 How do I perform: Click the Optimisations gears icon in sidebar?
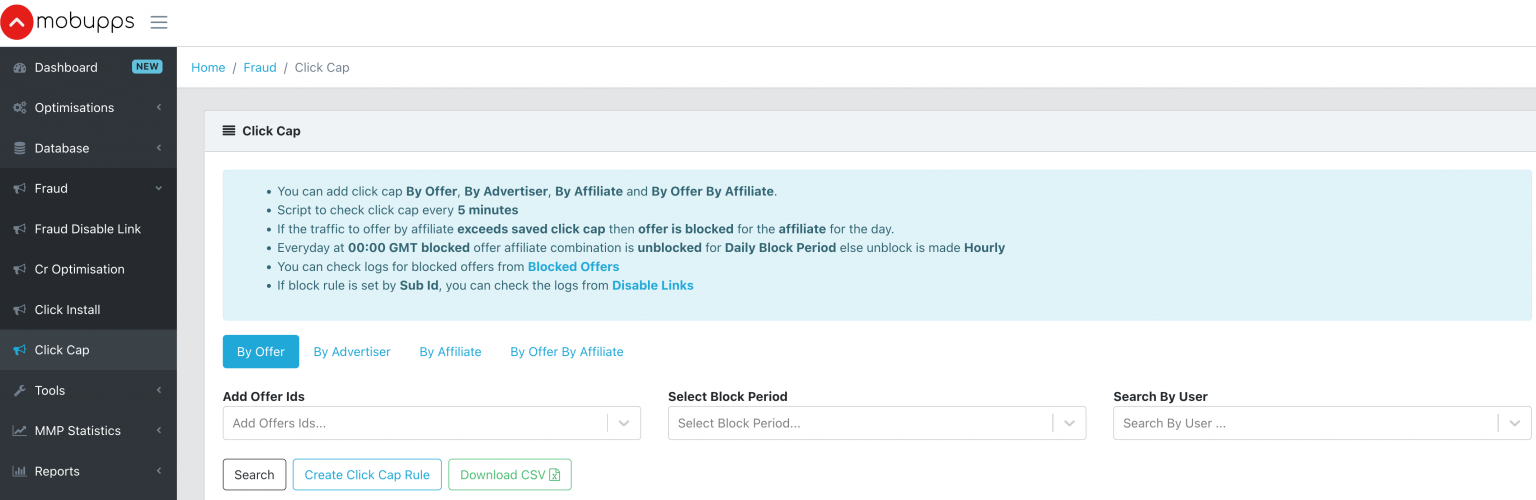click(19, 108)
